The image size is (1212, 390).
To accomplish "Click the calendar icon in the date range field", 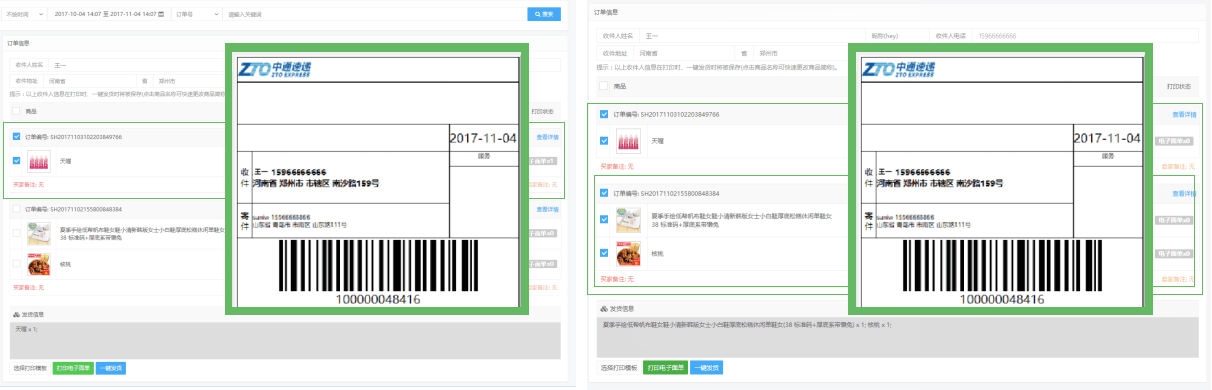I will 161,14.
